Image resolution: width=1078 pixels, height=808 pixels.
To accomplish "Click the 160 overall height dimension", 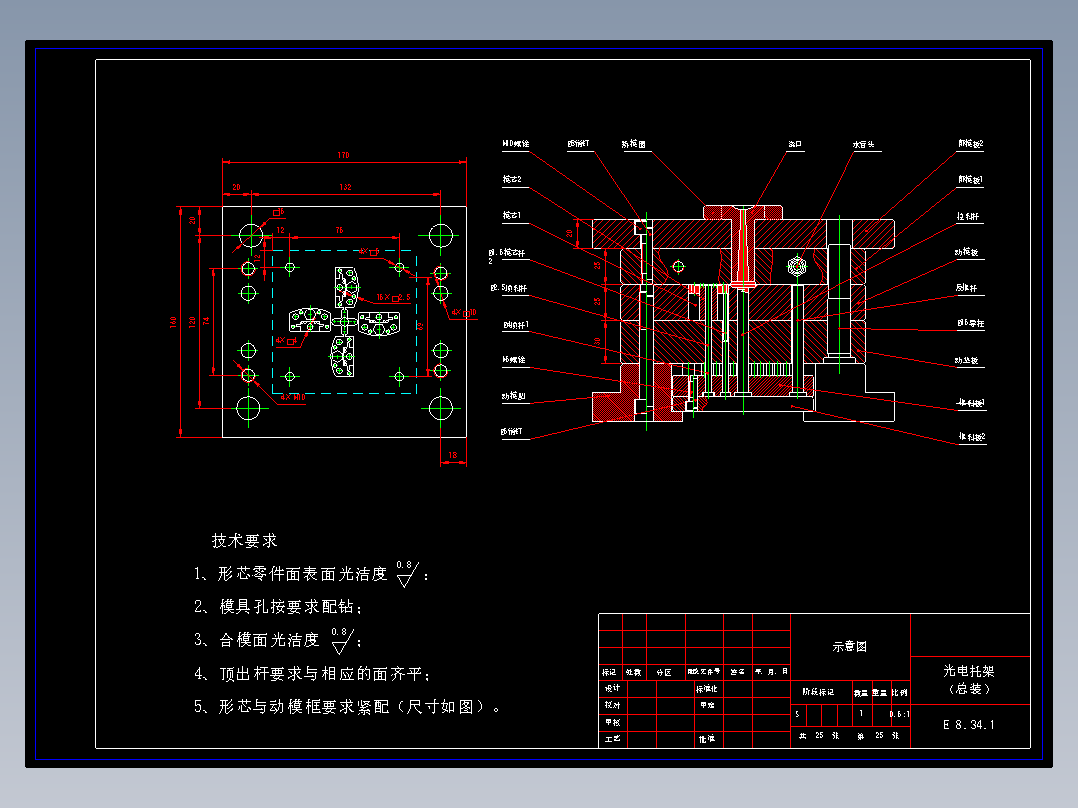I will 174,322.
